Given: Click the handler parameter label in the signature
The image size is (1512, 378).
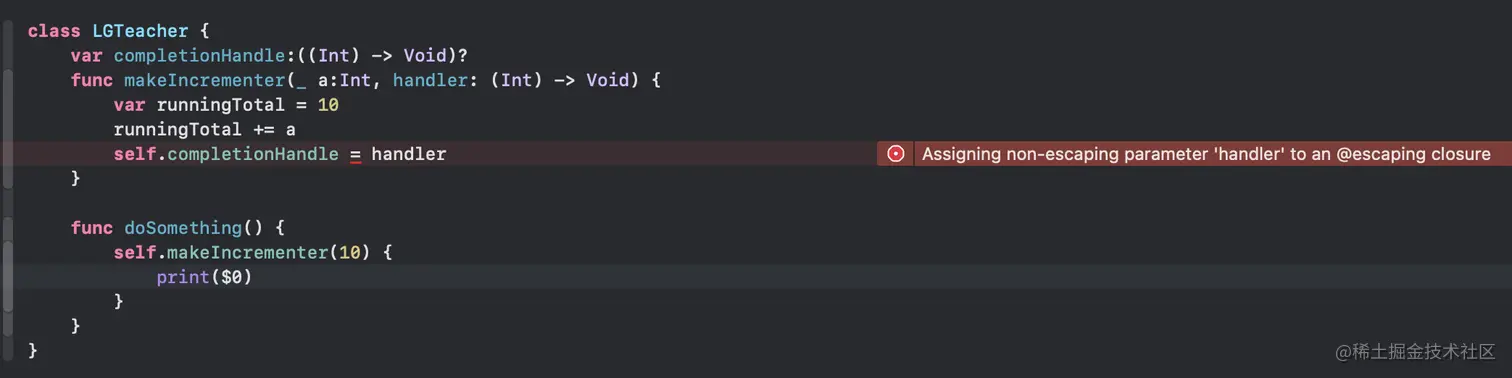Looking at the screenshot, I should (430, 80).
